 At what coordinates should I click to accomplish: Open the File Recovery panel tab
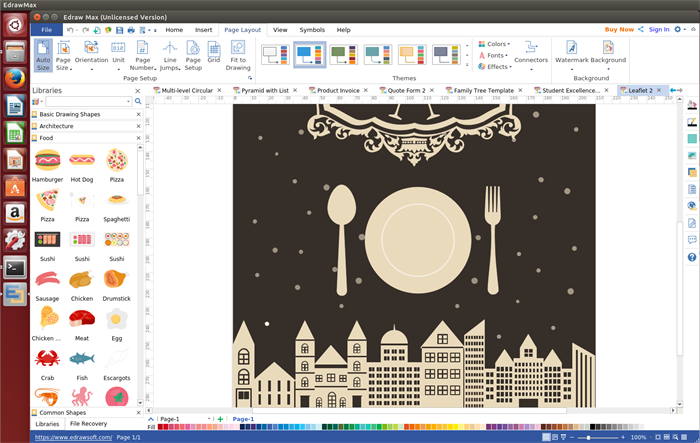[88, 424]
